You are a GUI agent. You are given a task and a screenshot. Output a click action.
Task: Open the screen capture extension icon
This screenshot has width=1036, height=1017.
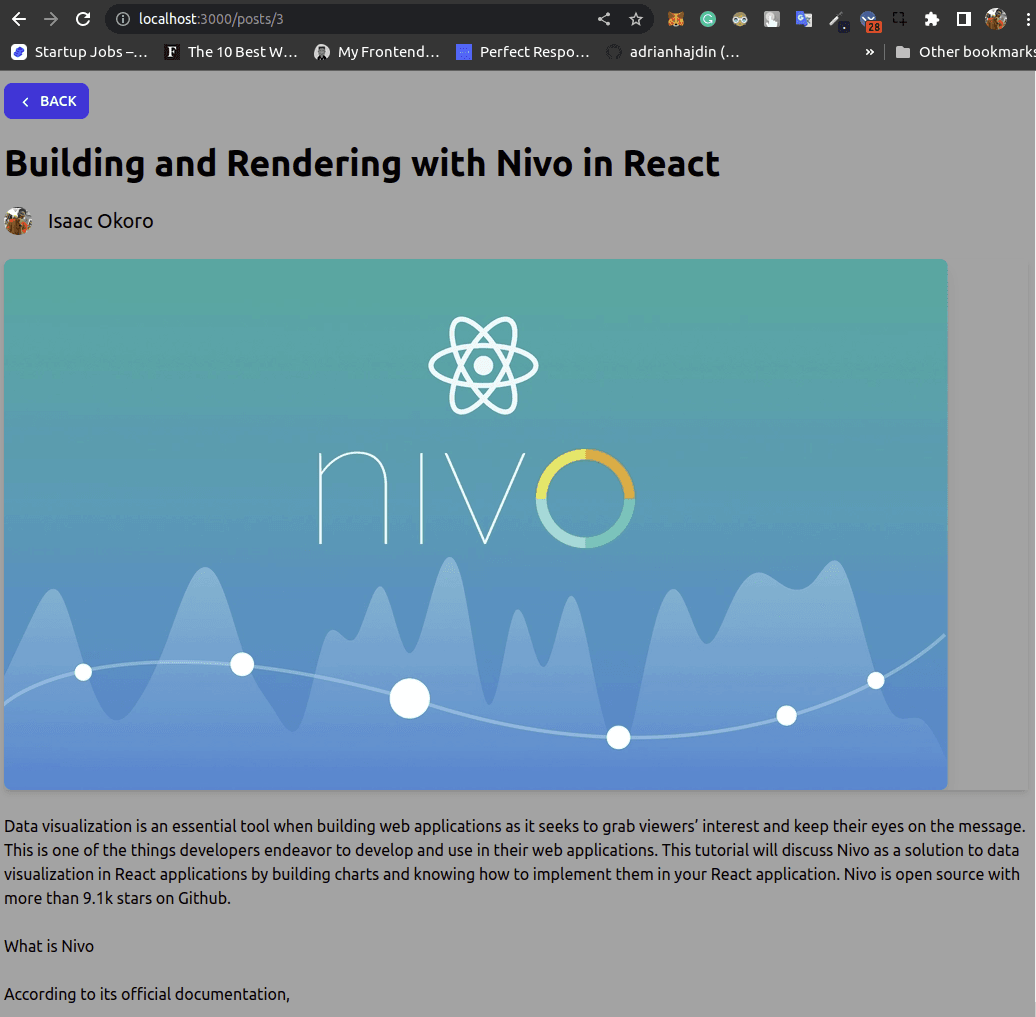pos(900,19)
